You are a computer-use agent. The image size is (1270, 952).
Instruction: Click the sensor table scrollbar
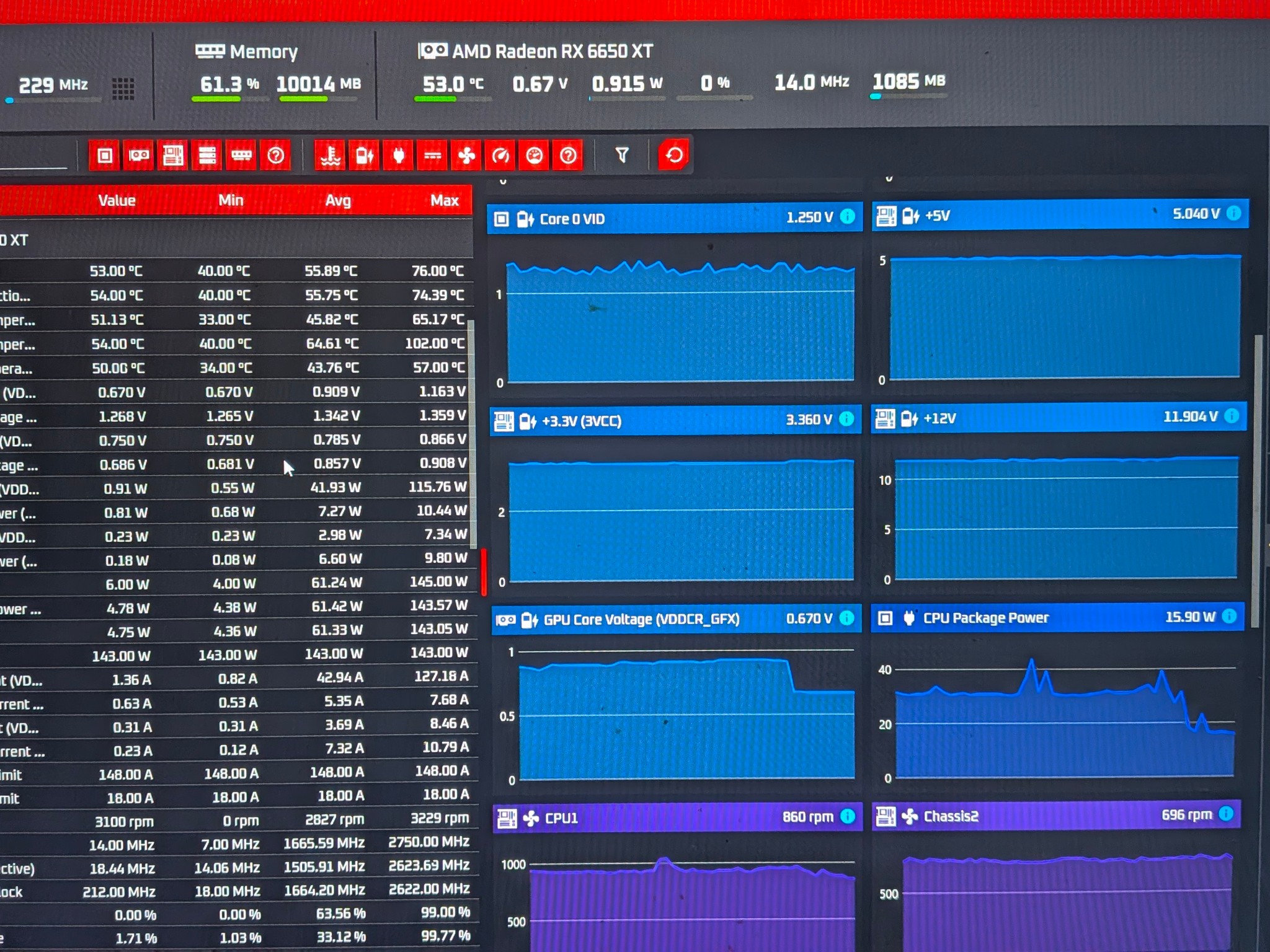tap(472, 434)
